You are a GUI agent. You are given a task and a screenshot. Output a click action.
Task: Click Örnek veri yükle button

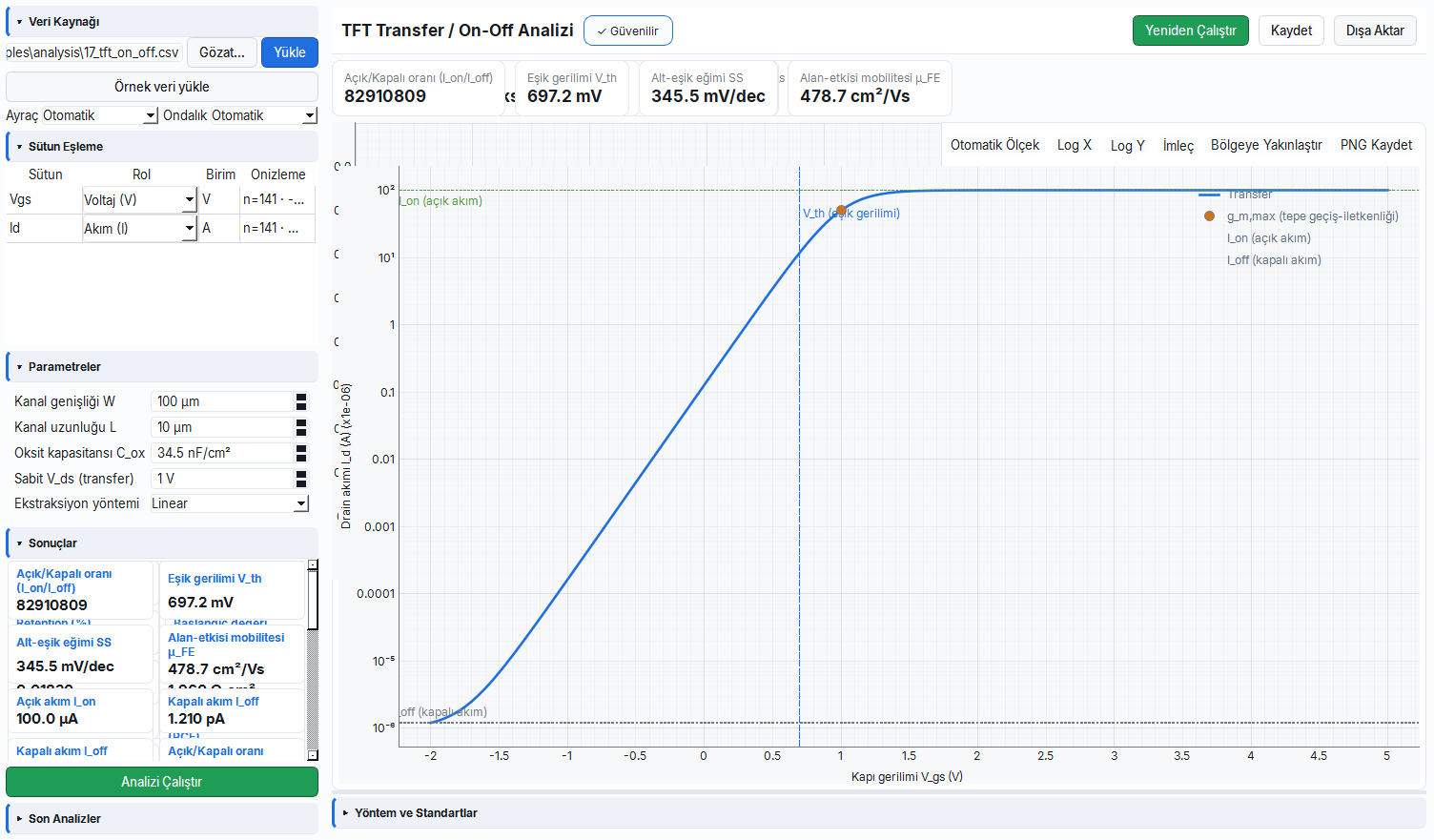pos(162,87)
